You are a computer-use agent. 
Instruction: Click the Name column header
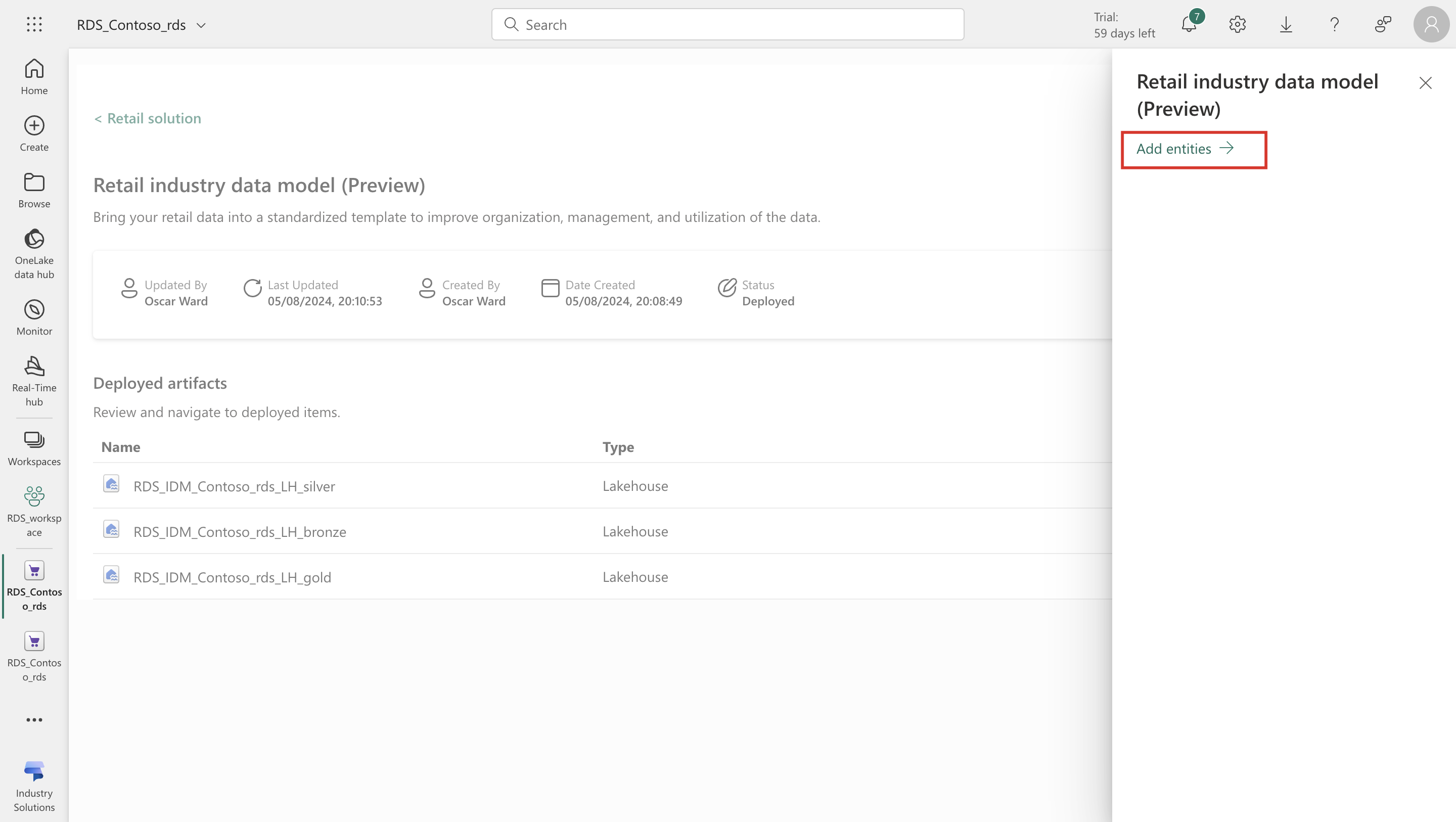coord(120,446)
